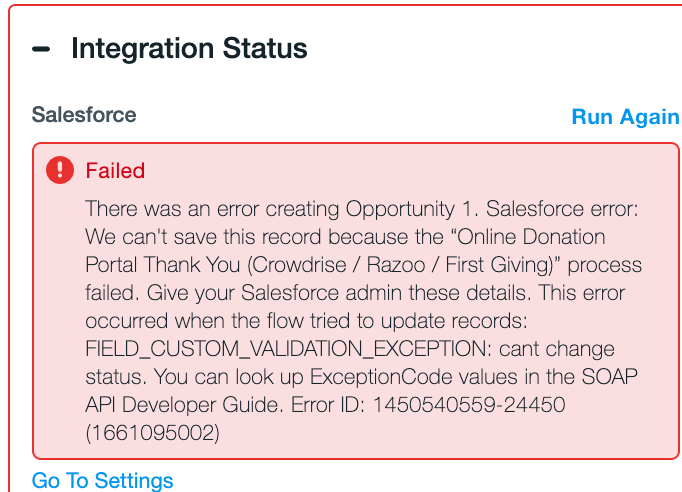Click the Integration Status heading
The height and width of the screenshot is (492, 682).
(189, 48)
